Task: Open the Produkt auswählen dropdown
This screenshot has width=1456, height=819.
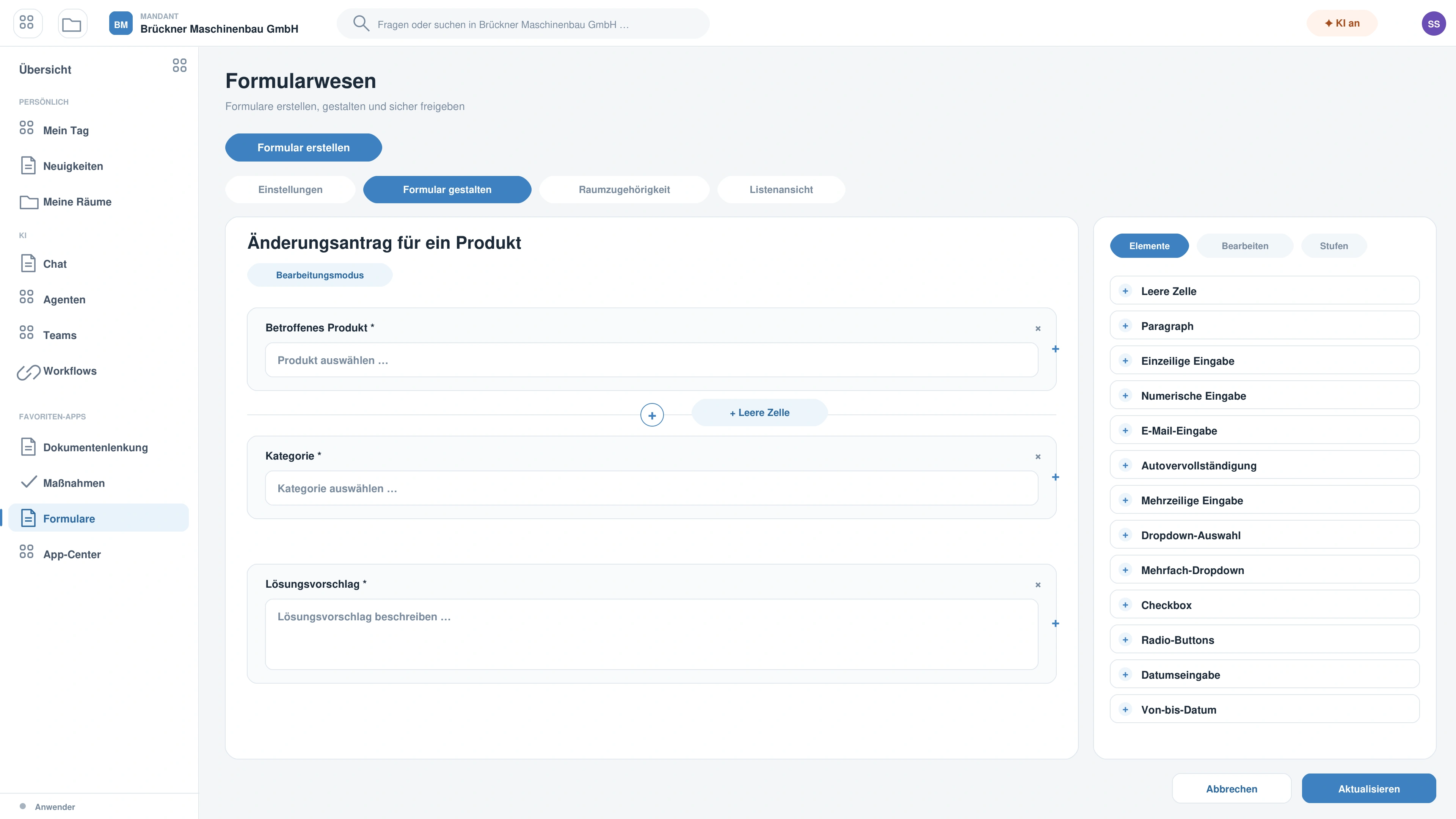Action: click(x=651, y=360)
